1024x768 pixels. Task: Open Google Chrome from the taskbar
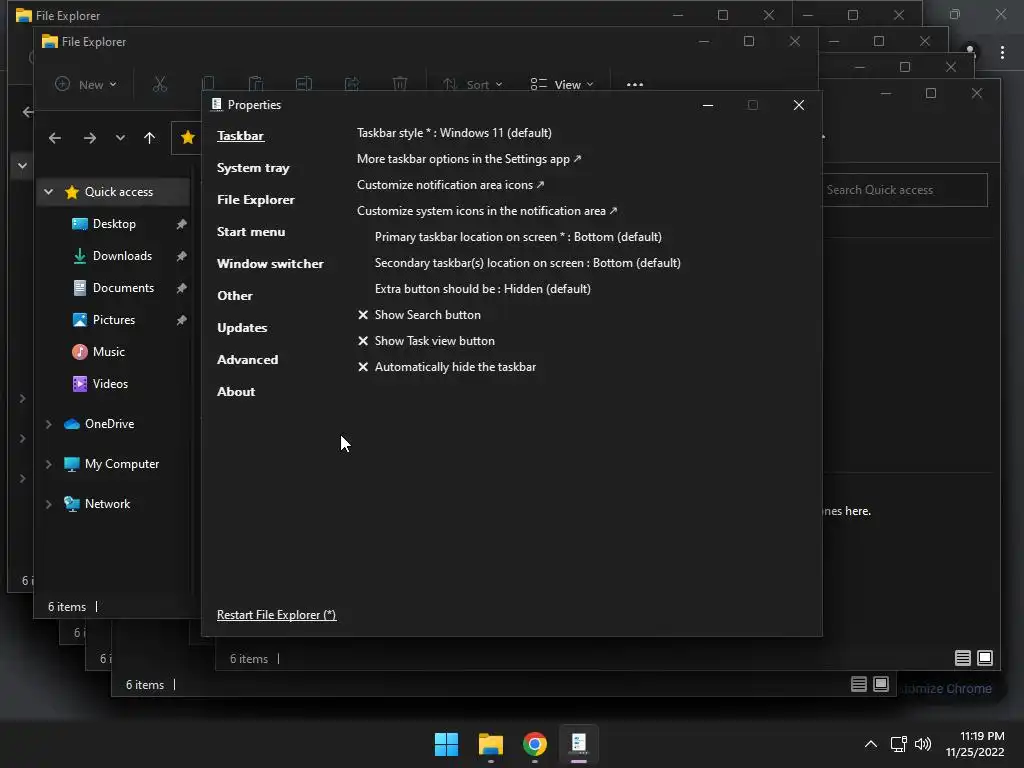(x=535, y=744)
